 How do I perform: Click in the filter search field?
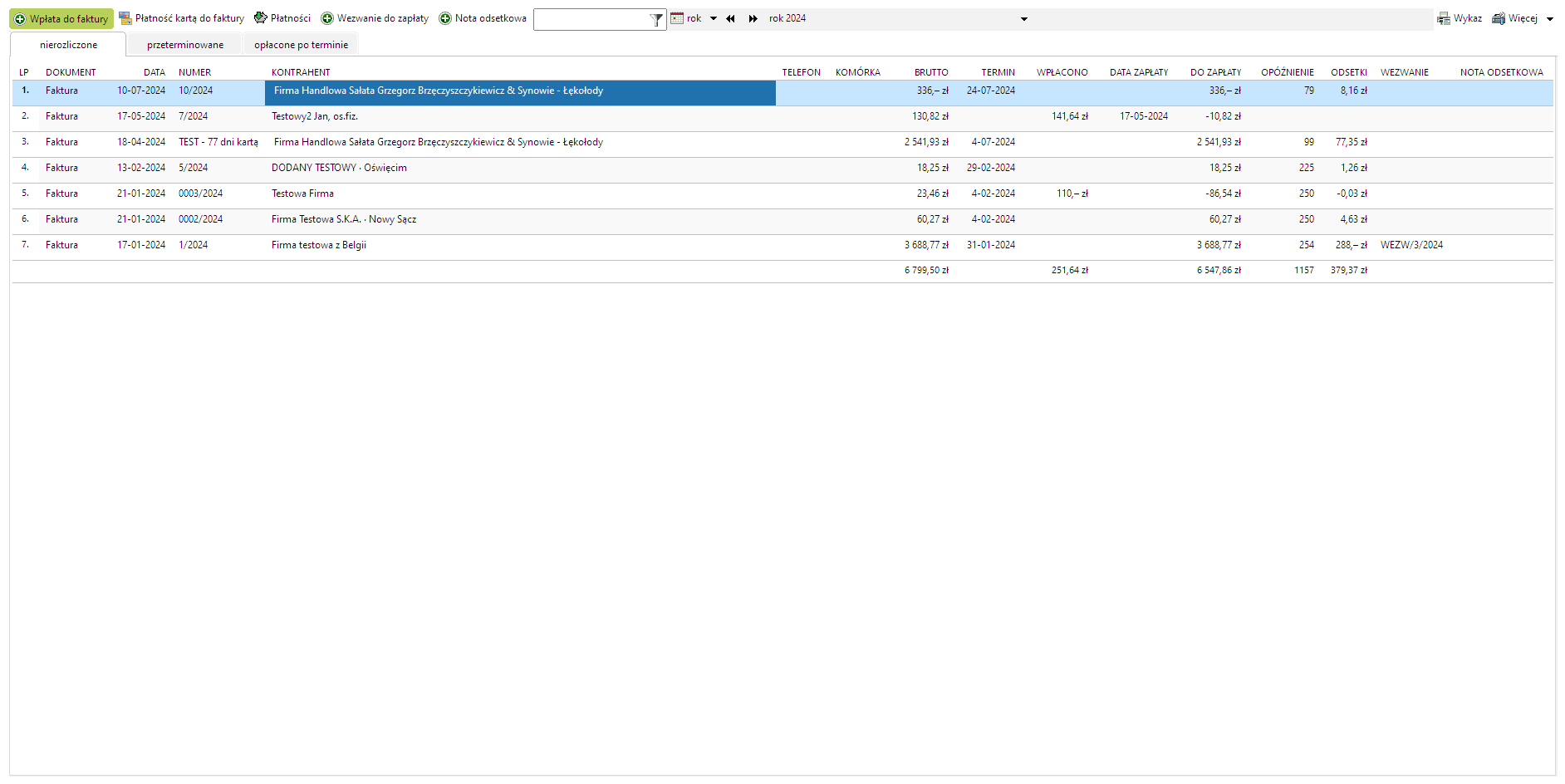[591, 19]
